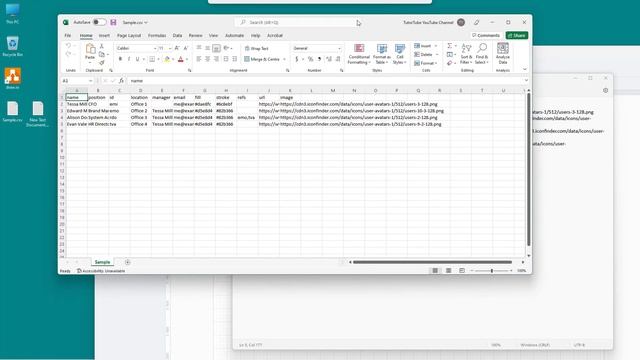
Task: Toggle Italic formatting
Action: click(x=129, y=59)
